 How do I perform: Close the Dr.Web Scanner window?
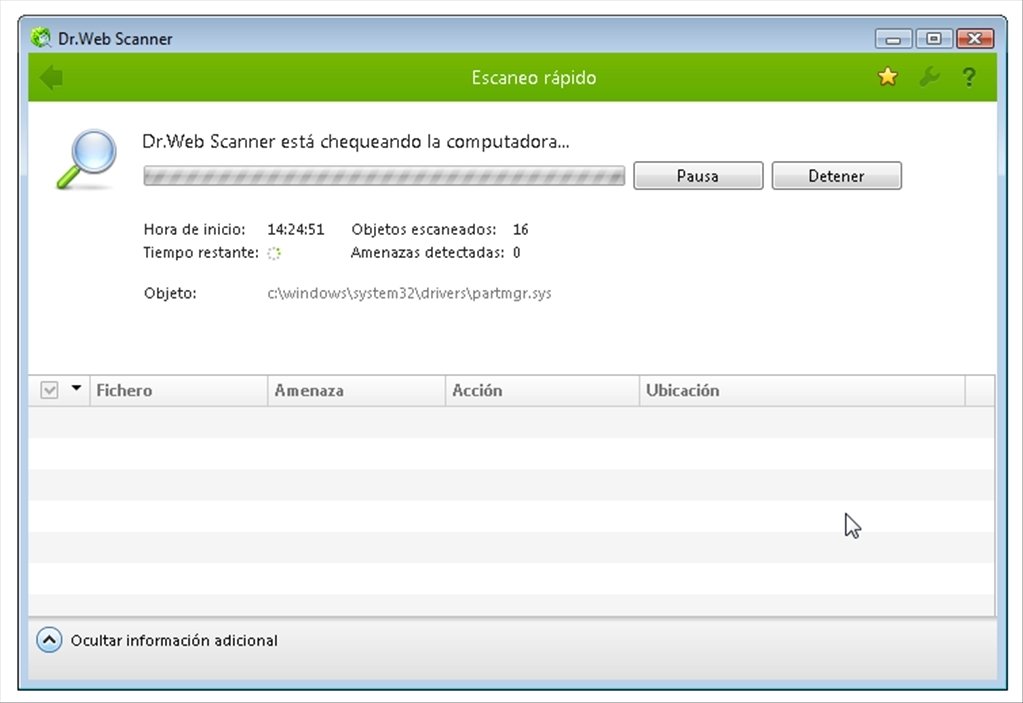975,38
